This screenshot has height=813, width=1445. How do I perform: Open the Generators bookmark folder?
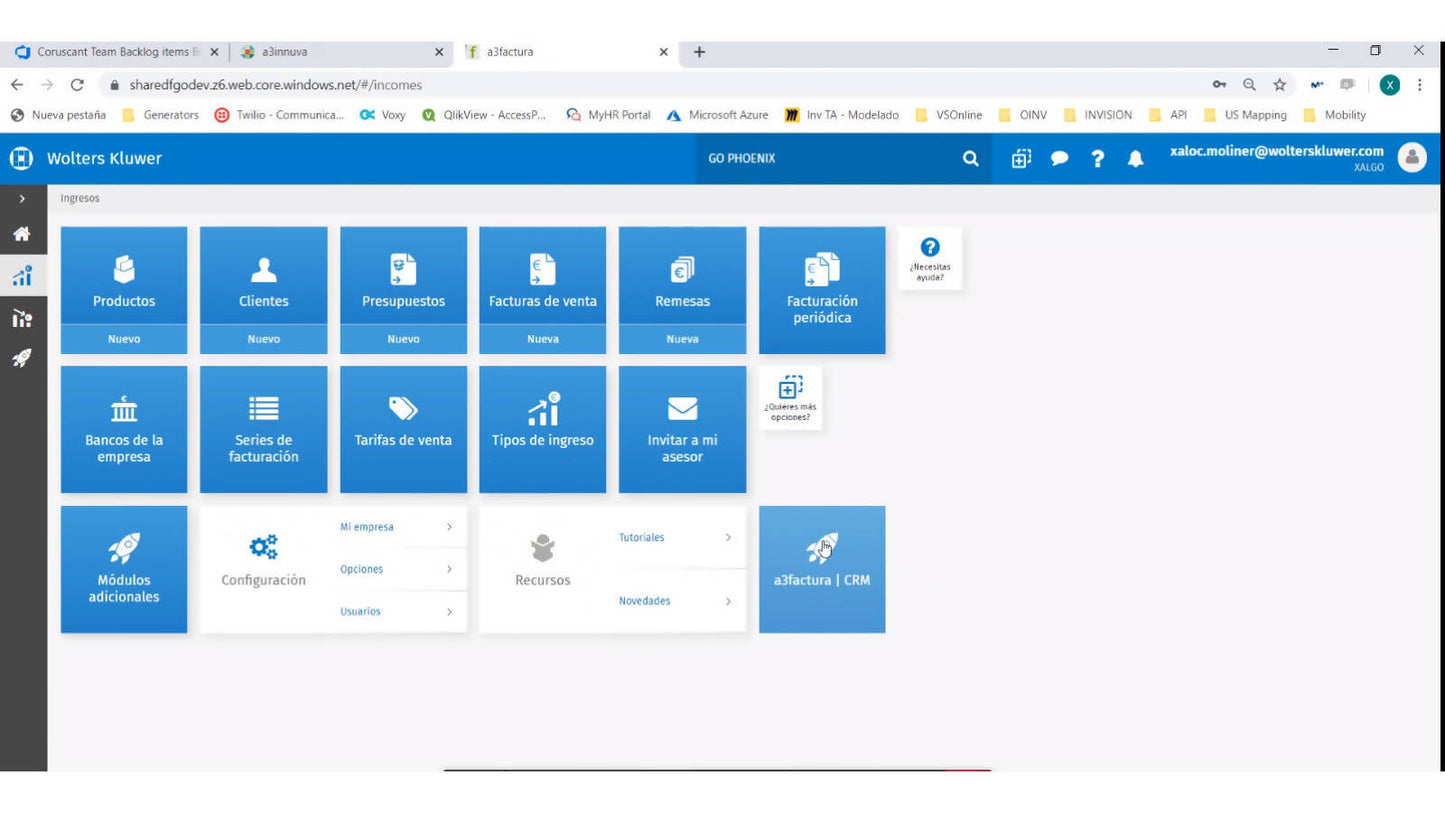(160, 115)
